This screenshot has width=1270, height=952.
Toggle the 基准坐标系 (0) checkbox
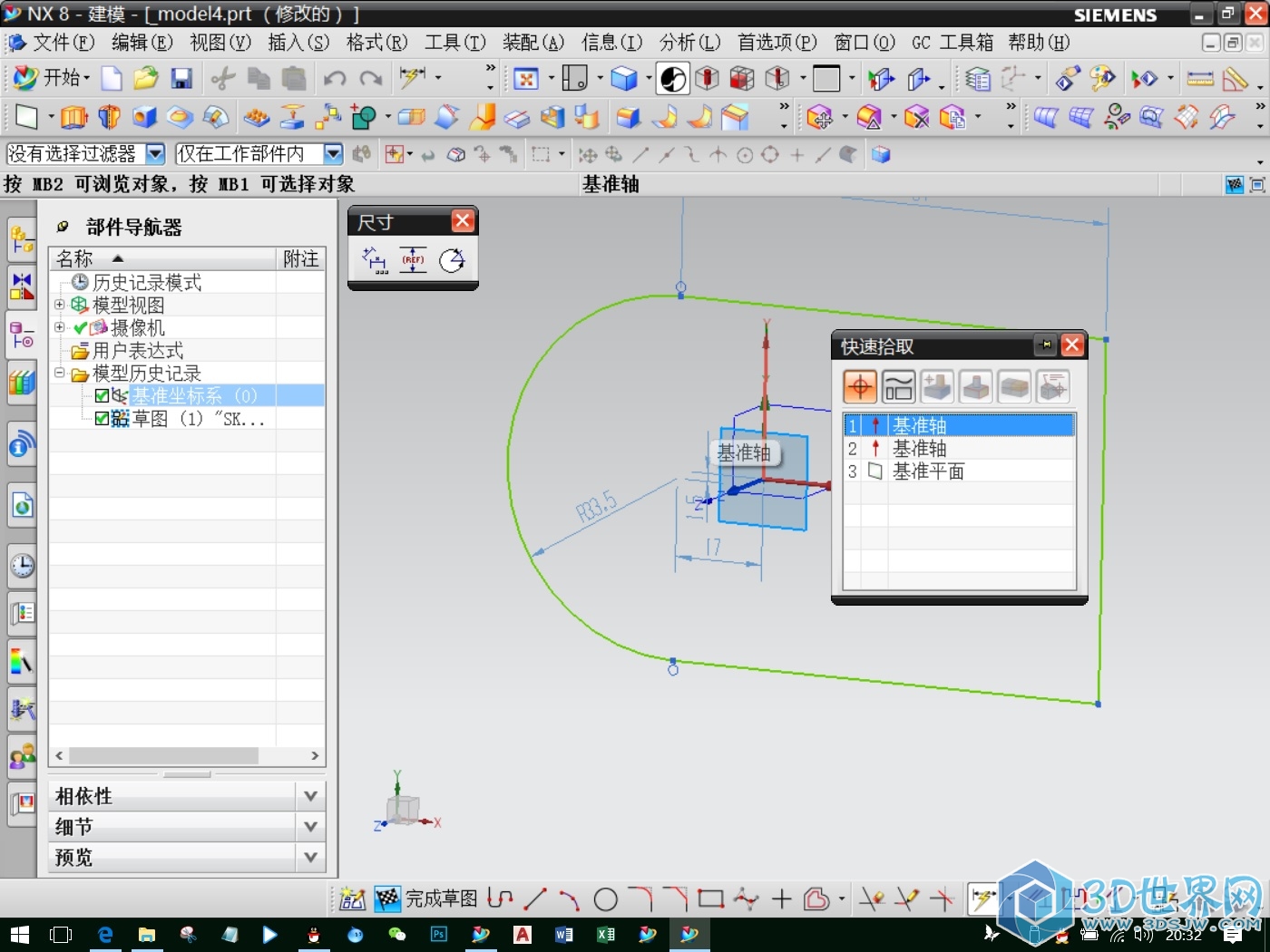pos(102,395)
